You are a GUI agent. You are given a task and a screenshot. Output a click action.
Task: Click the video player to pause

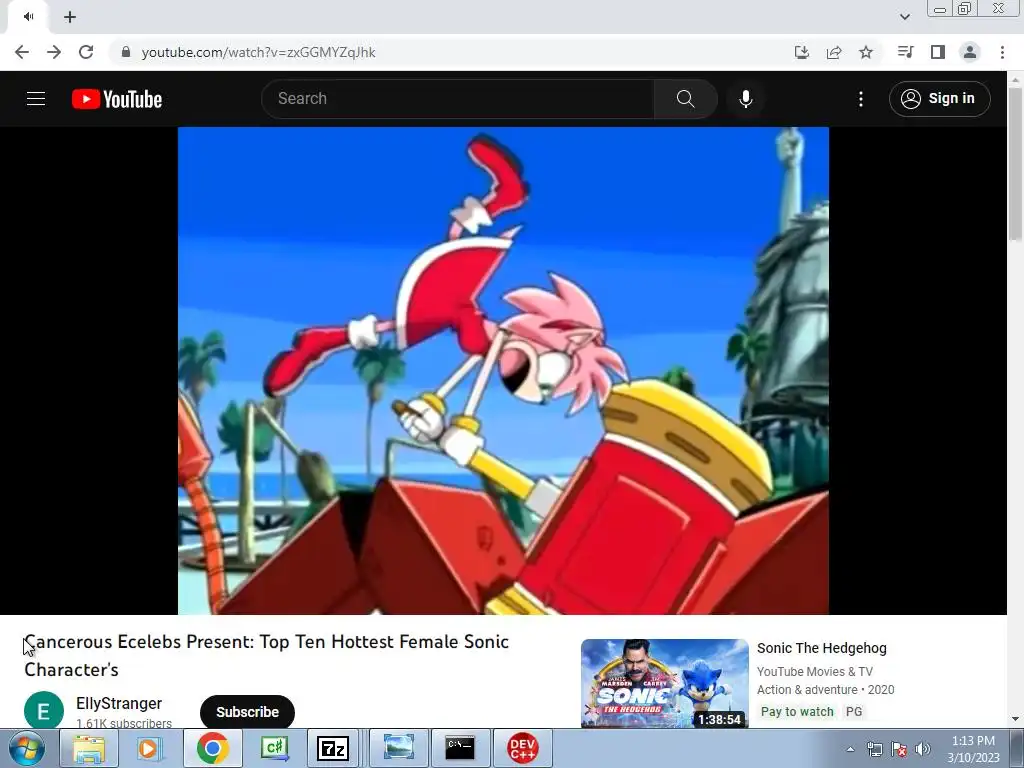click(x=503, y=370)
